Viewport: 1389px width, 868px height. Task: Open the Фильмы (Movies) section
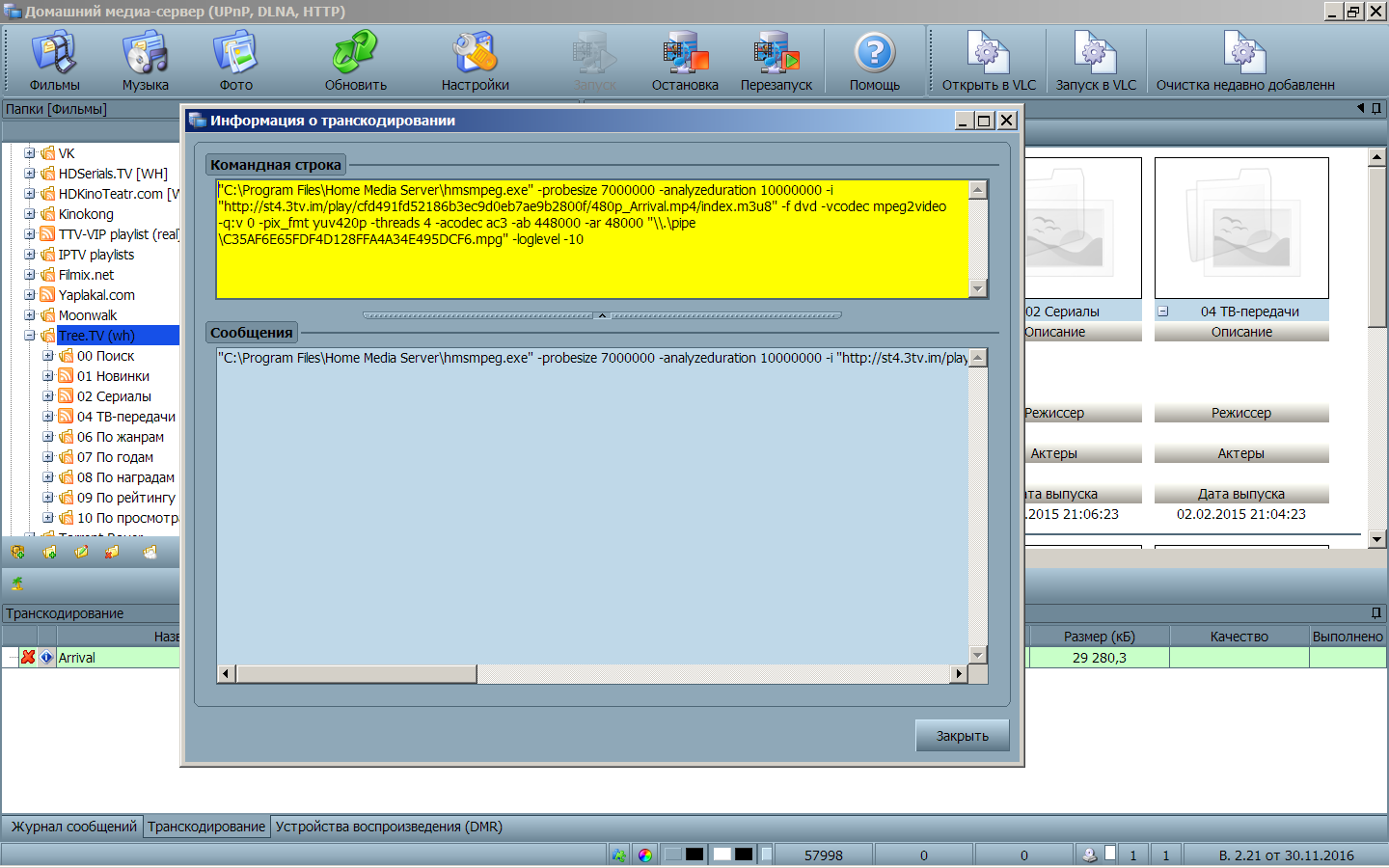click(54, 61)
